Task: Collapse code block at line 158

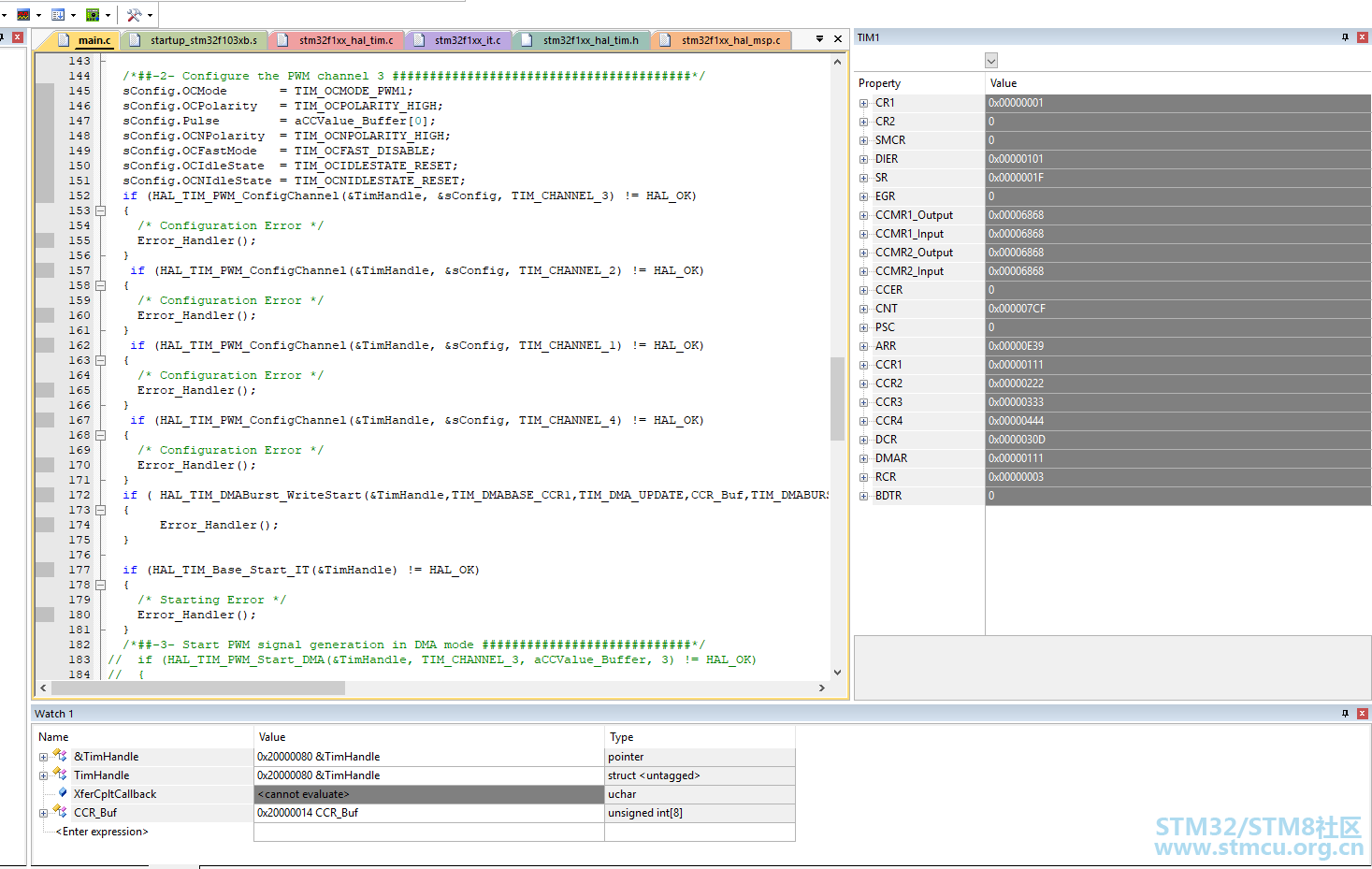Action: tap(101, 285)
